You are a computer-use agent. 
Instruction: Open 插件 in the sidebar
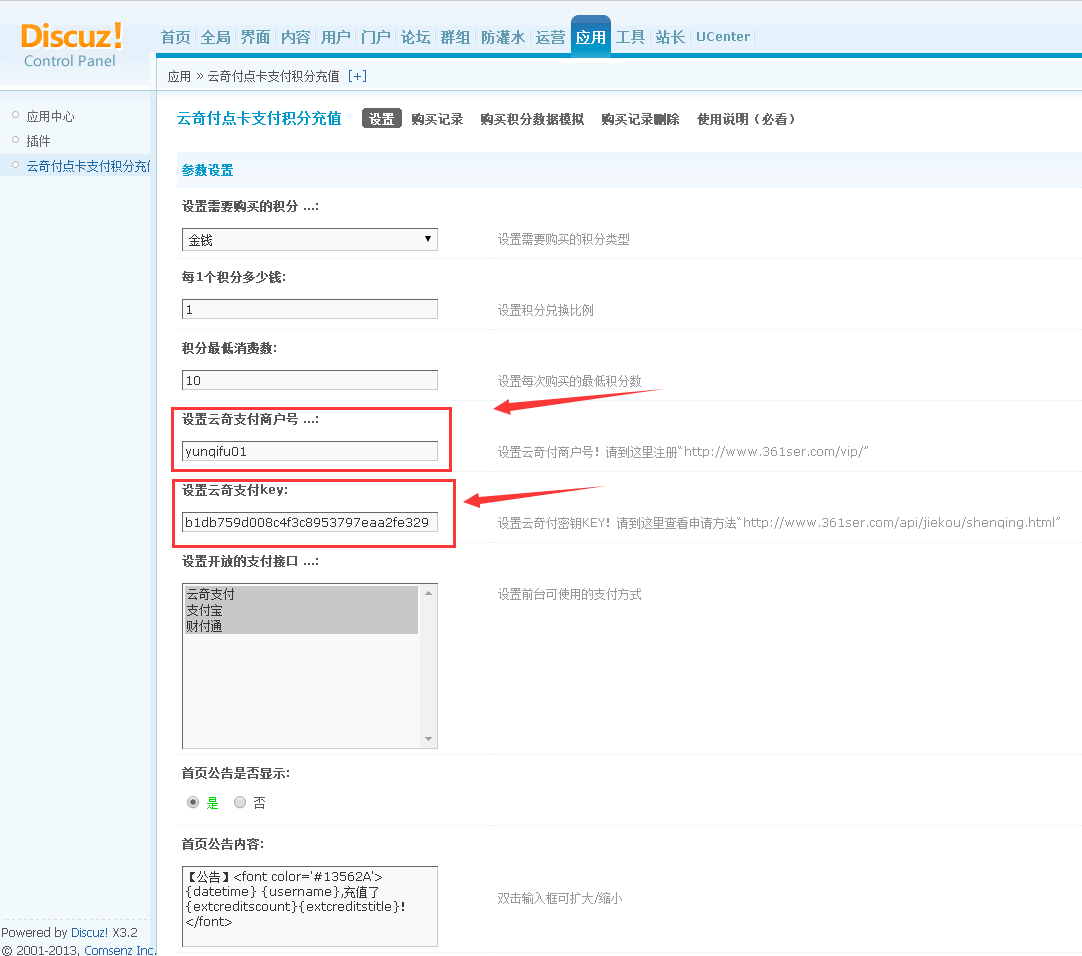pyautogui.click(x=38, y=141)
